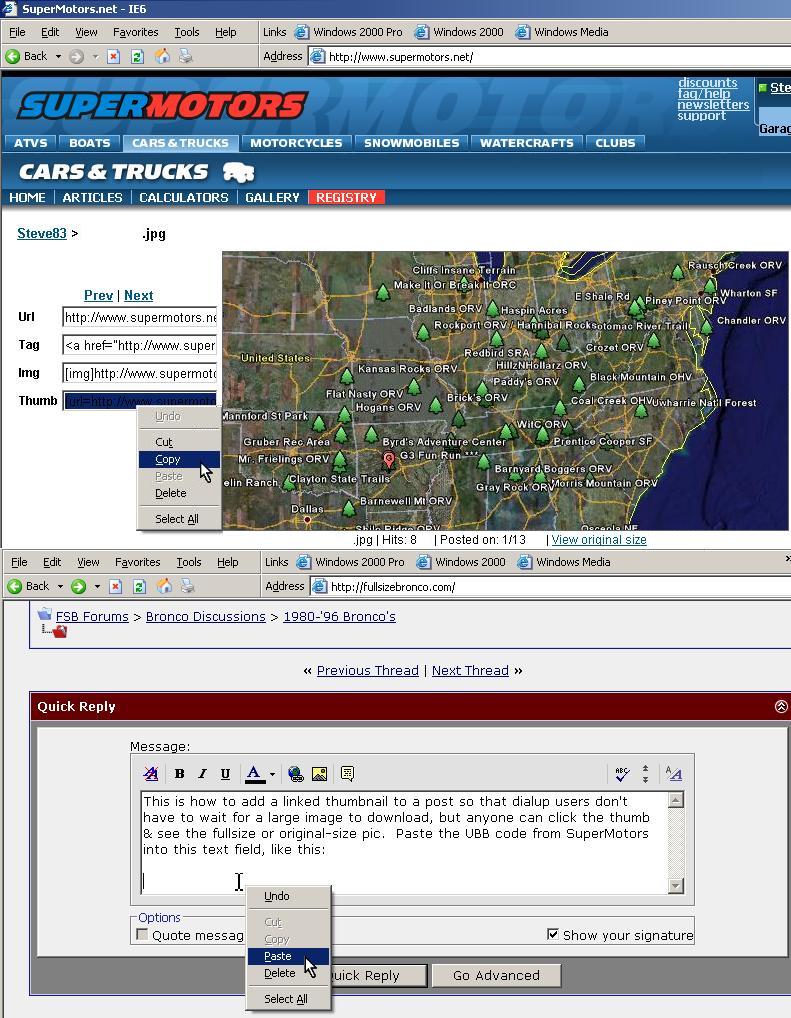Click editor resize arrows icon
This screenshot has height=1018, width=791.
[646, 773]
